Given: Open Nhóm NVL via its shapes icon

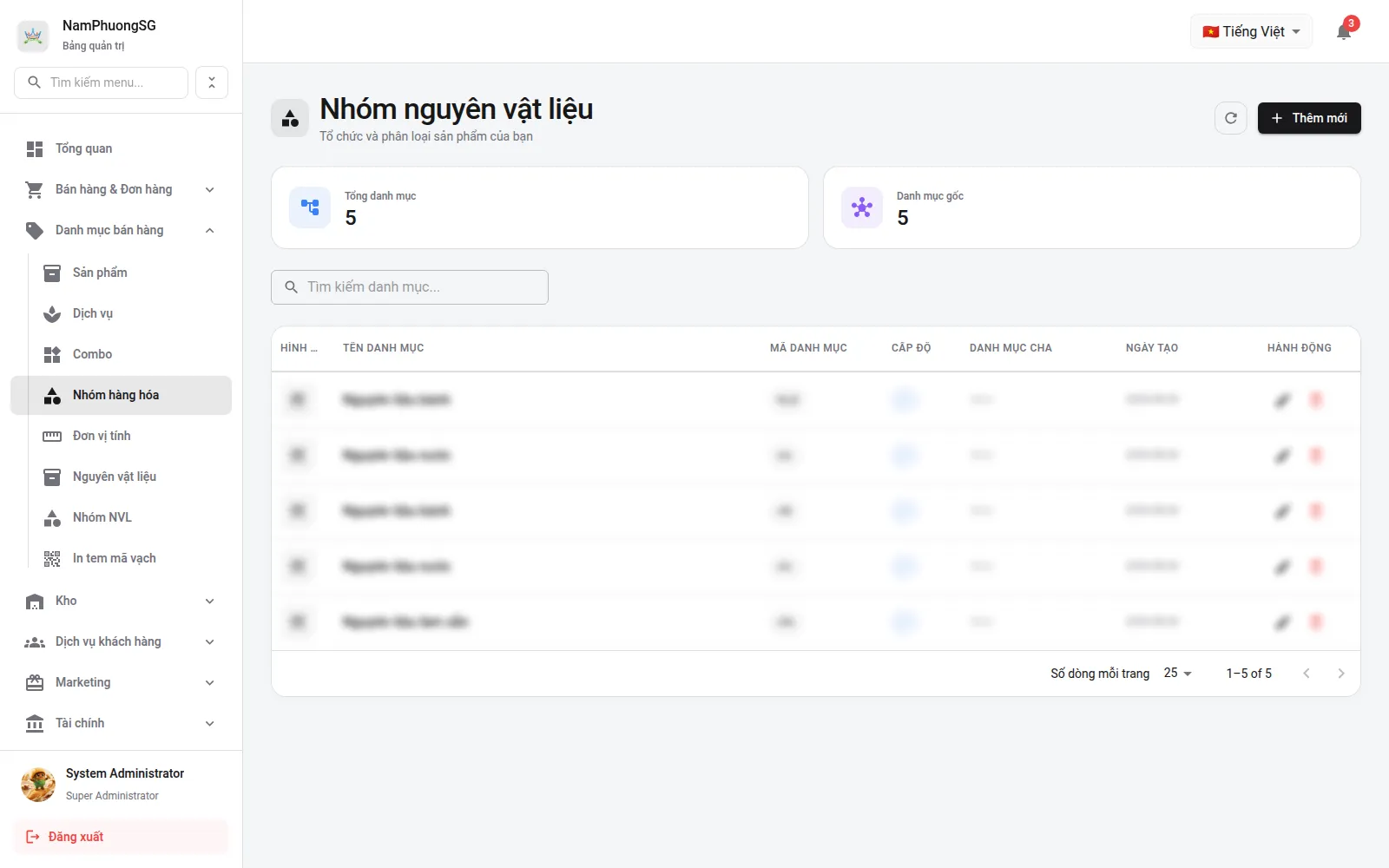Looking at the screenshot, I should point(52,518).
